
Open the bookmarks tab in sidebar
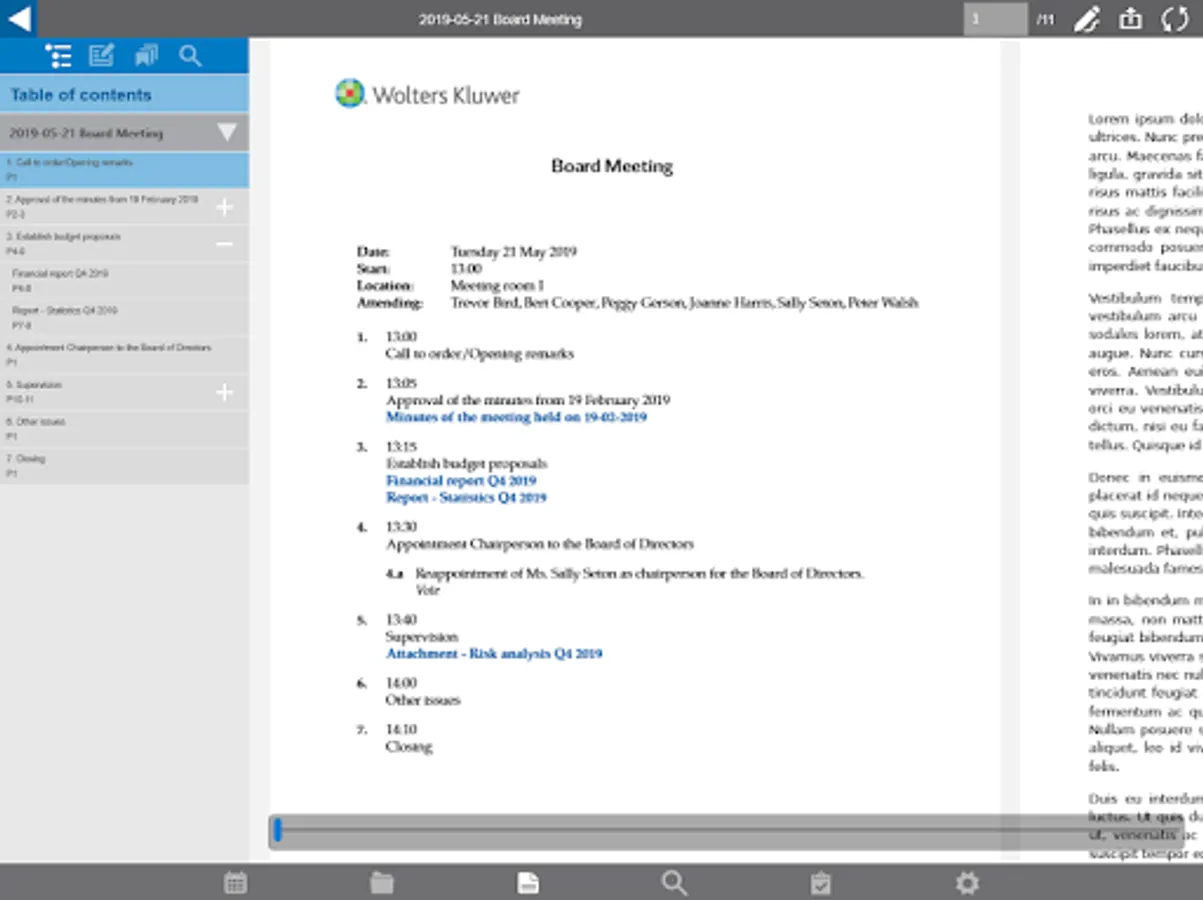click(x=146, y=56)
